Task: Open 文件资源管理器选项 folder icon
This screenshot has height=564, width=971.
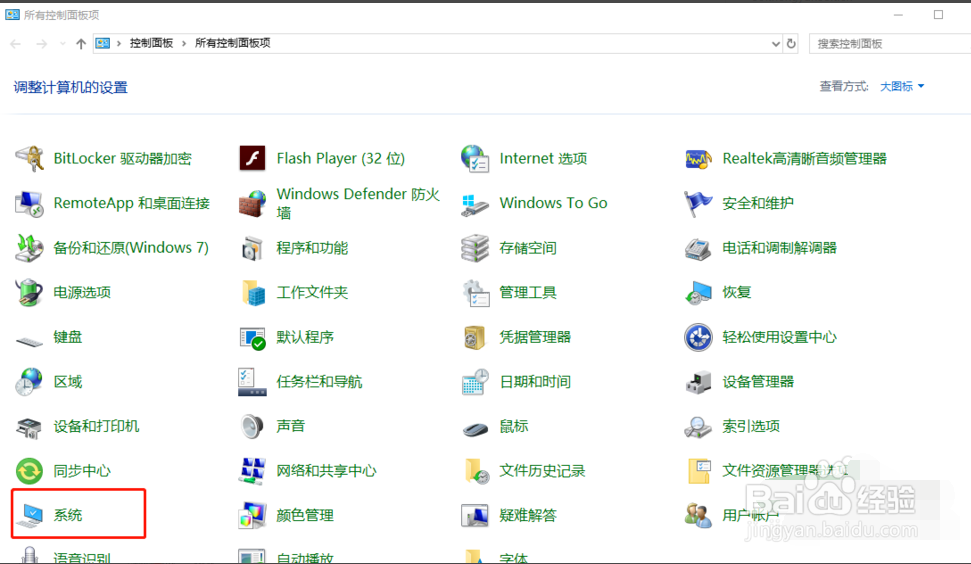Action: pos(699,471)
